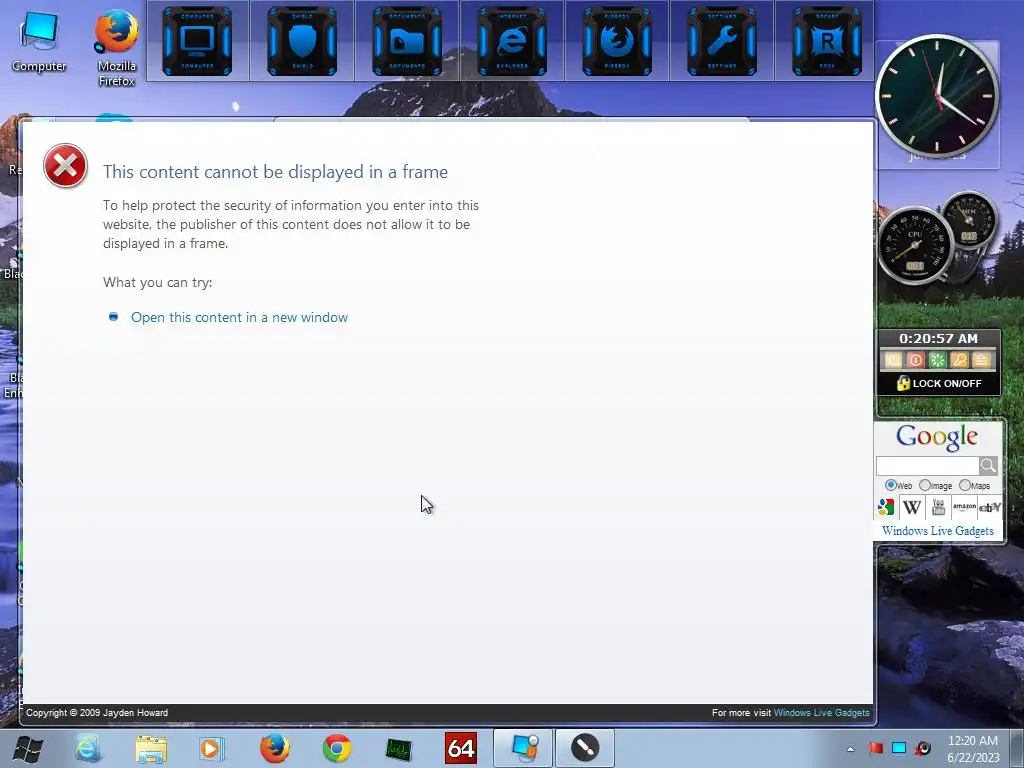Open Internet Explorer from the taskbar
Screen dimensions: 1024x768
coord(87,748)
